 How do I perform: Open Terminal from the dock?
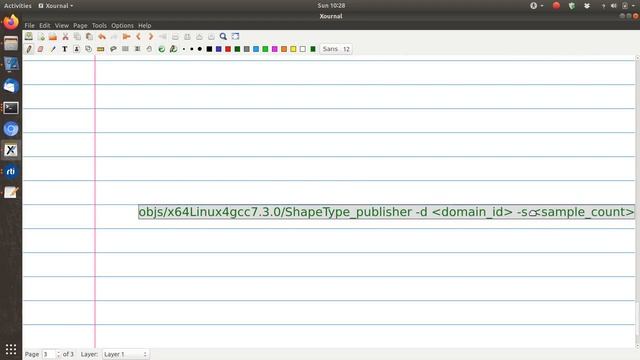tap(11, 108)
